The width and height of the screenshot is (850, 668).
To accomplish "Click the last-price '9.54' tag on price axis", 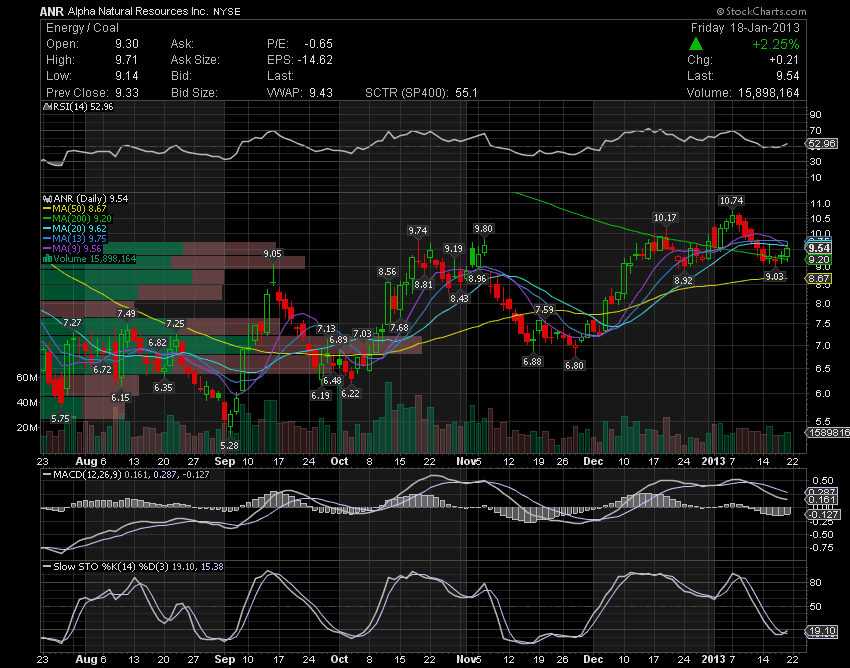I will (819, 248).
